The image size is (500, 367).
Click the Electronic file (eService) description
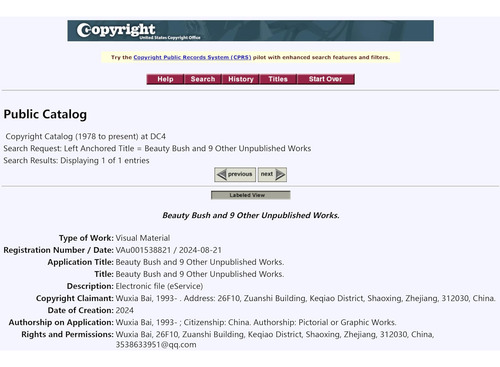[x=159, y=286]
